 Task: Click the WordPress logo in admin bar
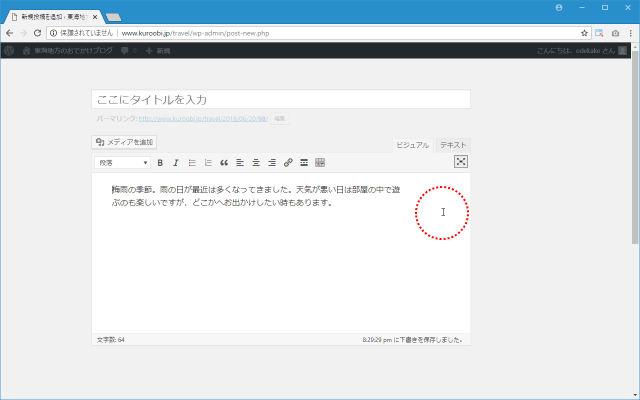[x=9, y=51]
